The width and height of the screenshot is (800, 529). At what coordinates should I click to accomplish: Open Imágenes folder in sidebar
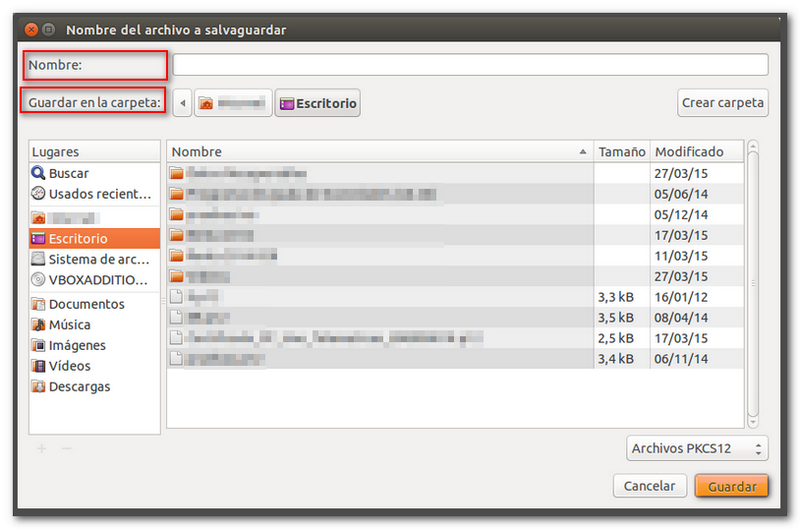point(39,346)
